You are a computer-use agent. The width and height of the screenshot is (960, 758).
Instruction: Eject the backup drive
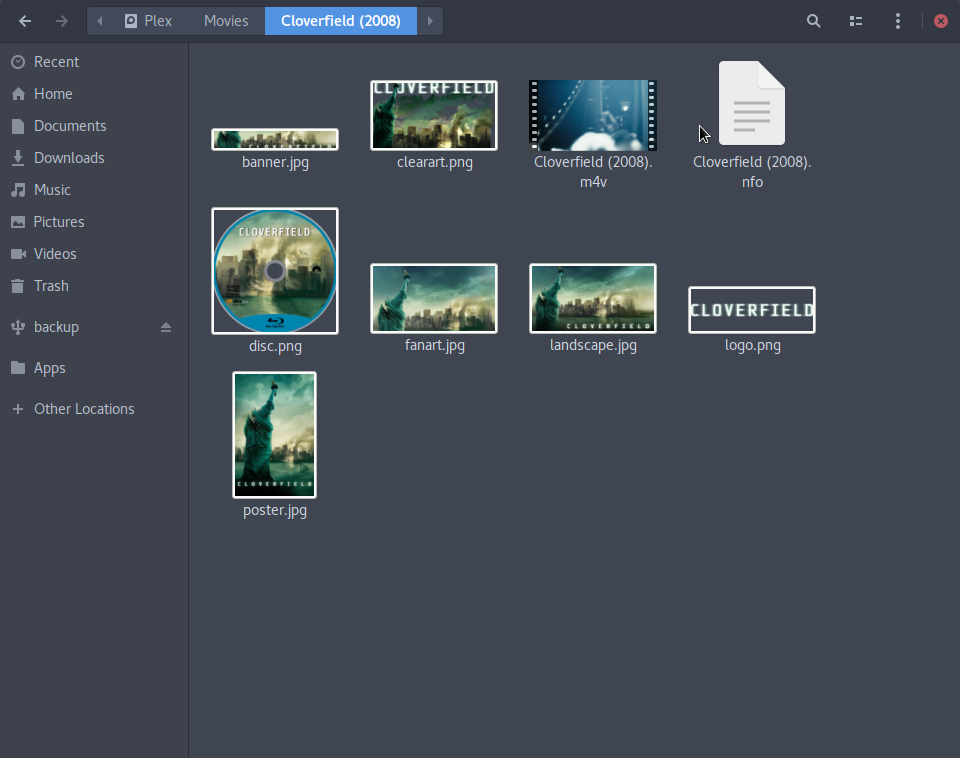click(x=166, y=327)
